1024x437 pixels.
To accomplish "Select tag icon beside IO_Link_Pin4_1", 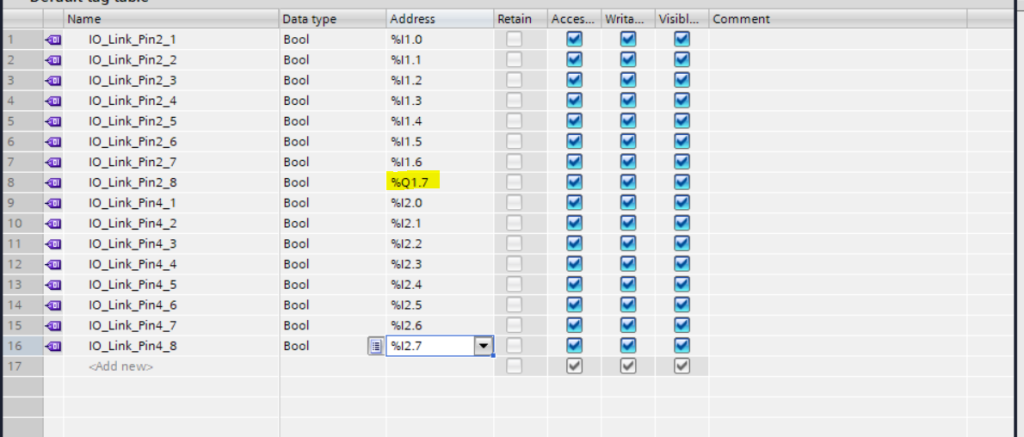I will click(x=53, y=203).
